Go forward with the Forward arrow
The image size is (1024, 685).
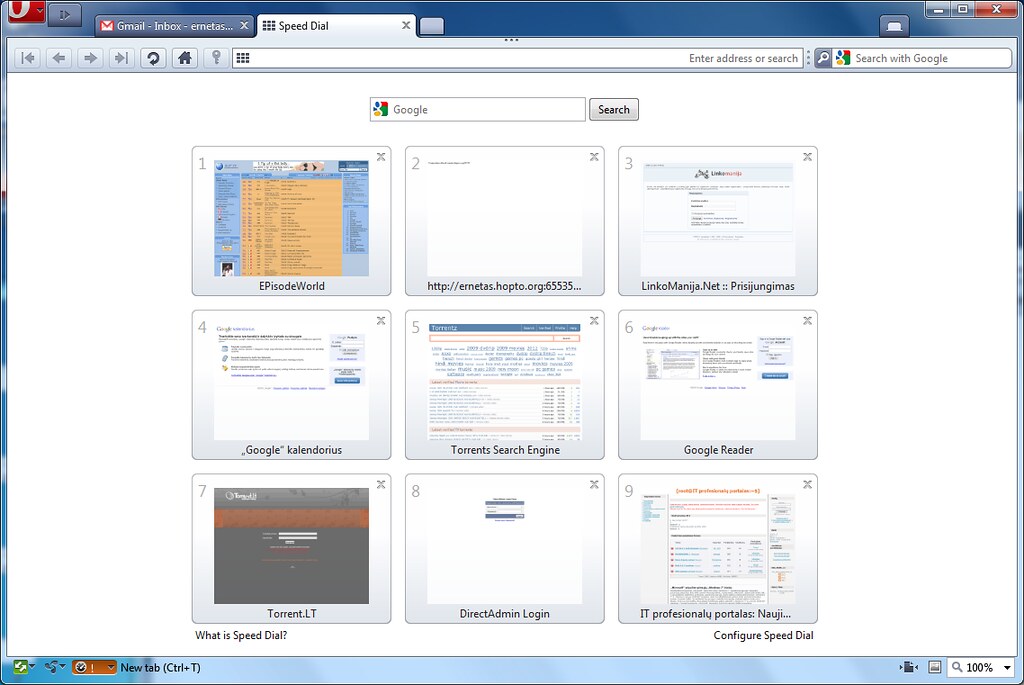[x=90, y=58]
